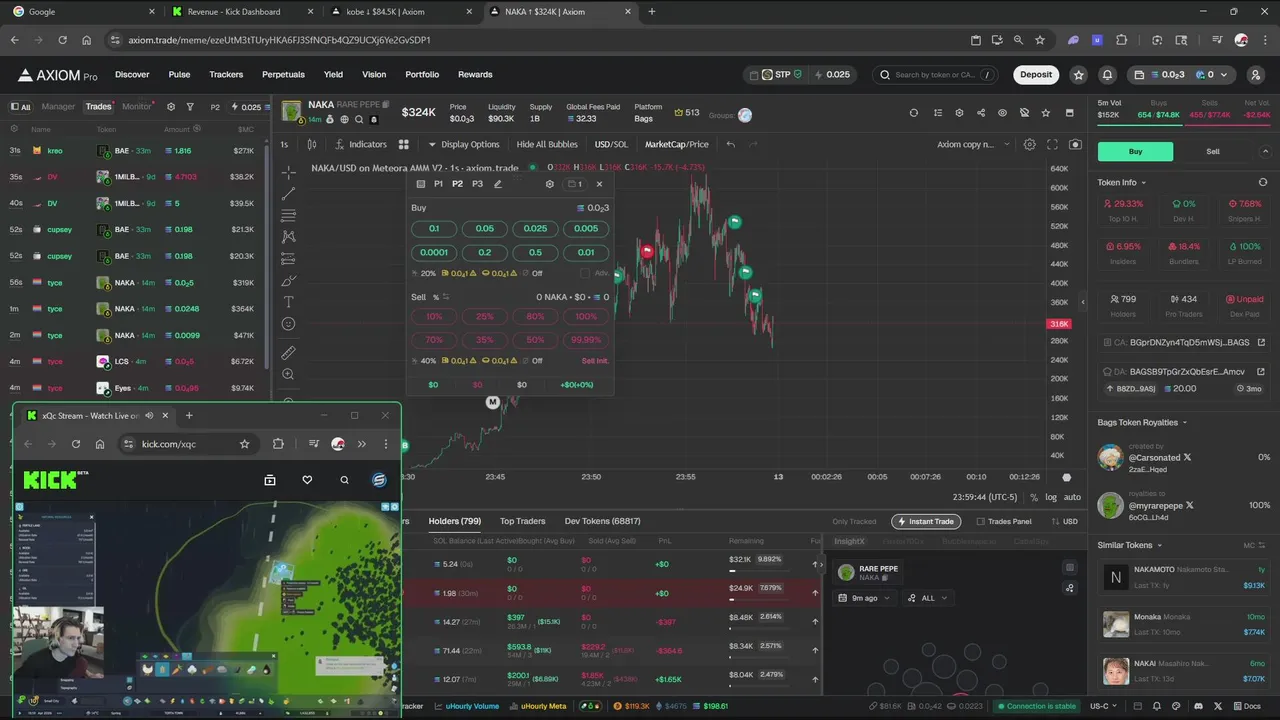Toggle the log scale on chart

click(x=1051, y=497)
